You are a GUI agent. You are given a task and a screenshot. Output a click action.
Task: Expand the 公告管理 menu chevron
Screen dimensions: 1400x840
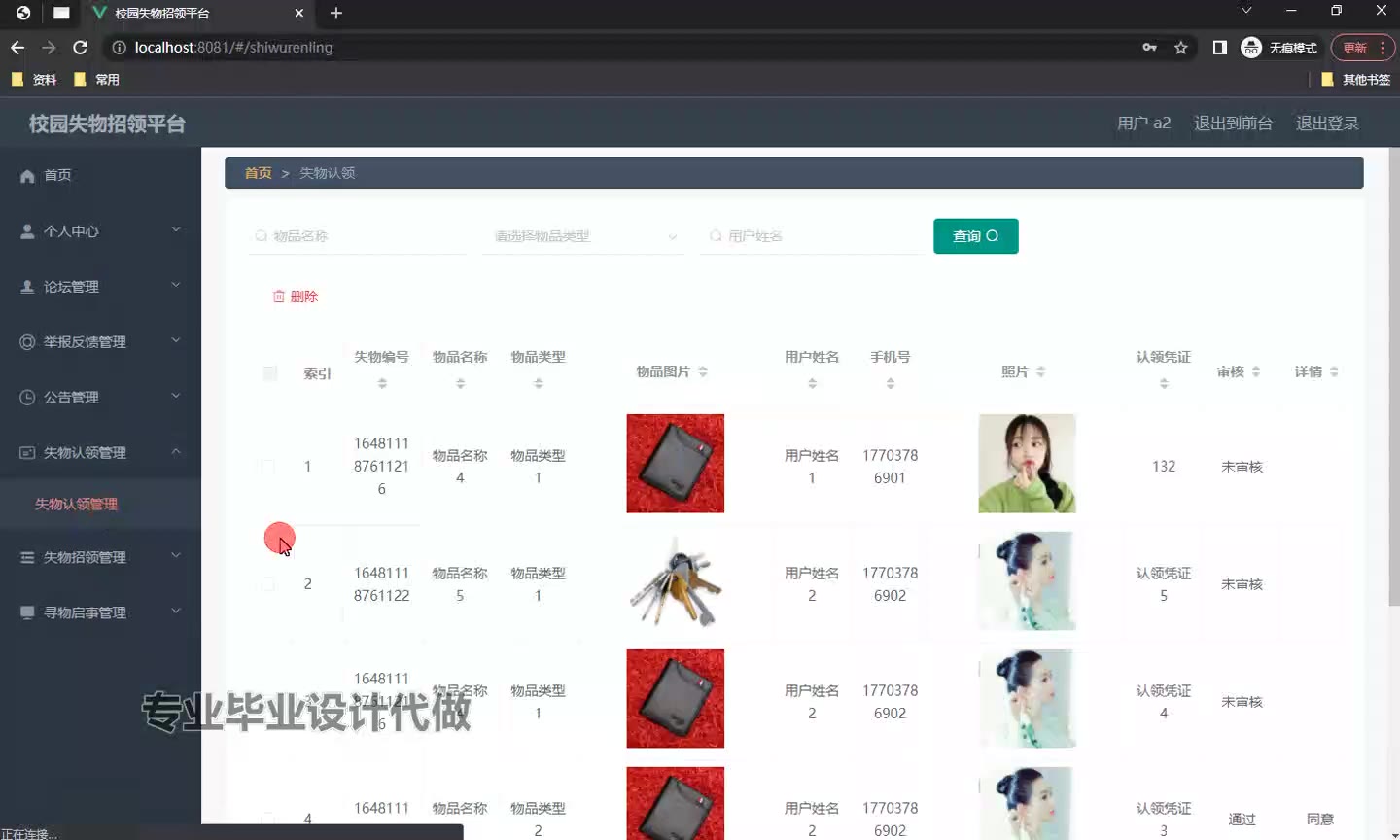[x=176, y=397]
